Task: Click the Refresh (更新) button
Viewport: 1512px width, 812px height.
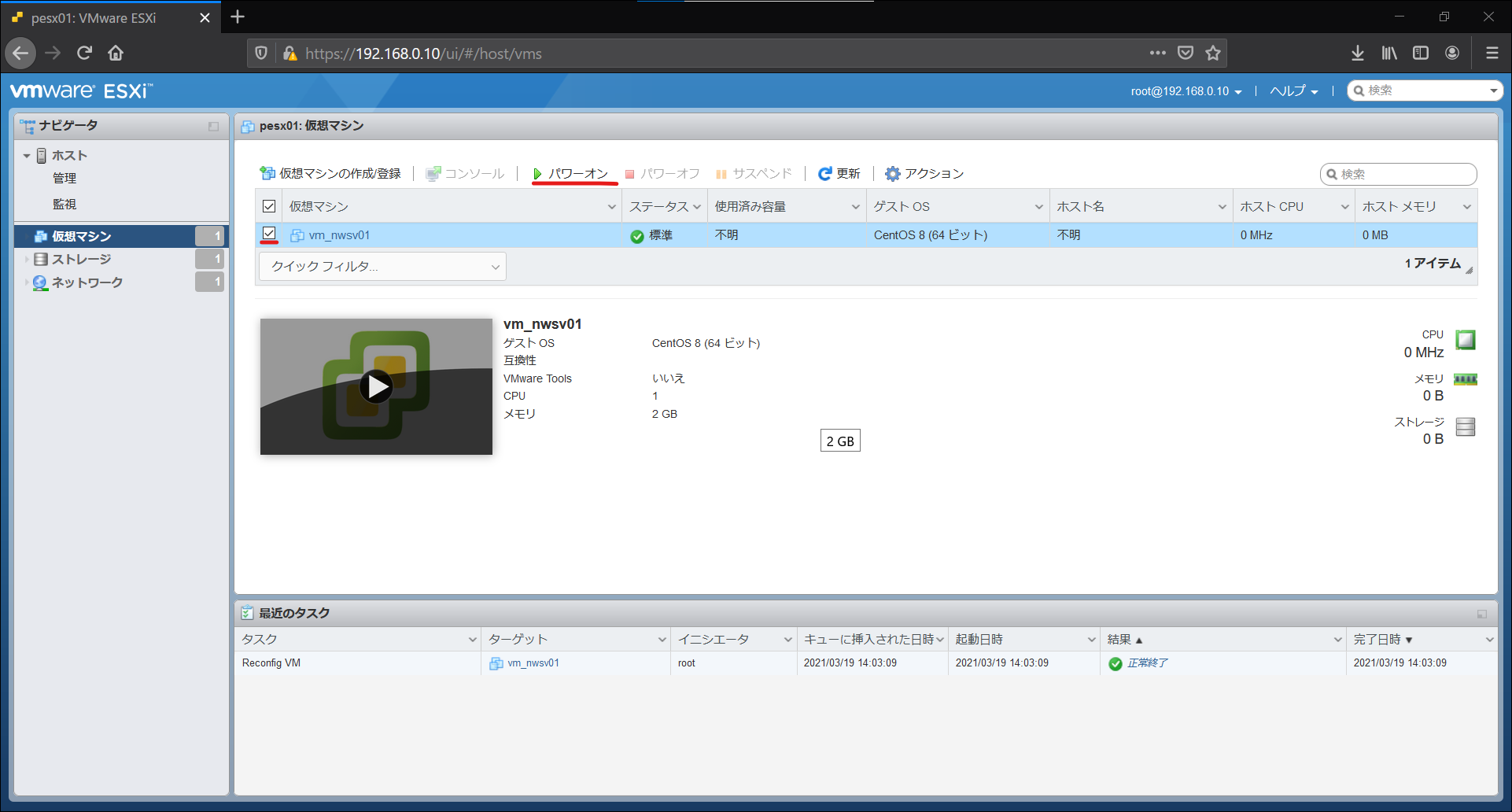Action: point(839,173)
